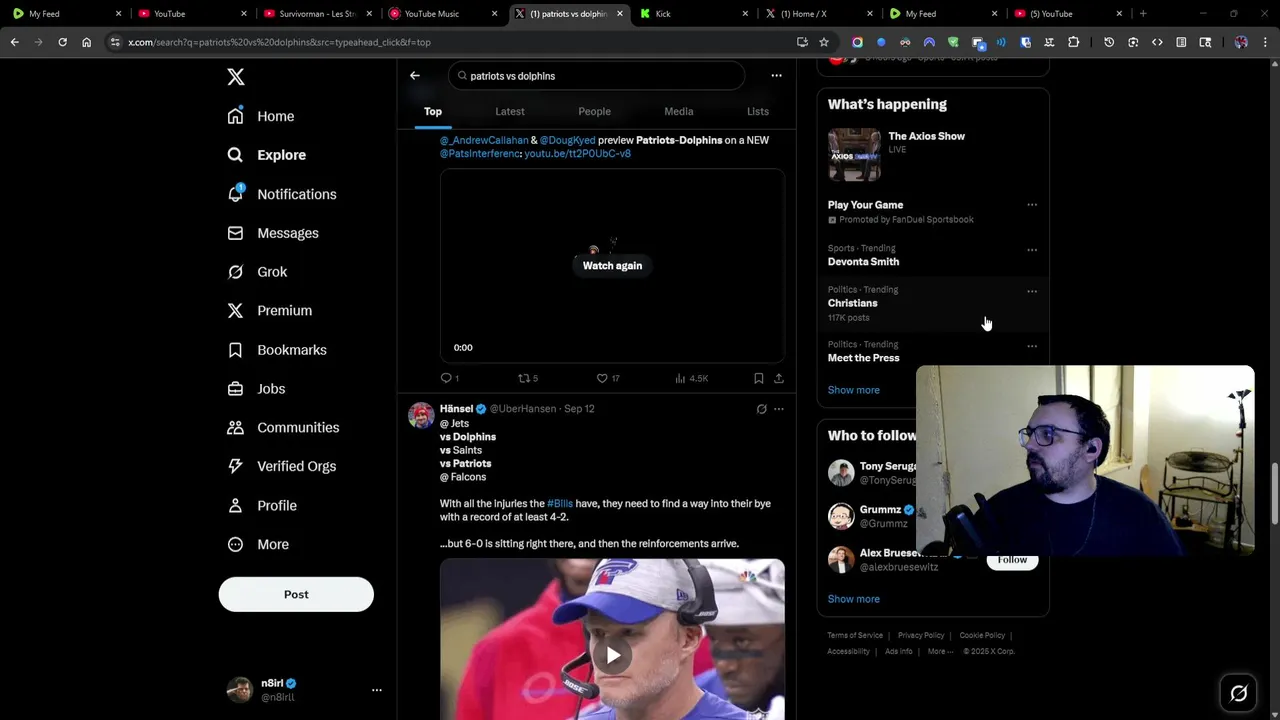
Task: Repost the Patriots-Dolphins preview post
Action: click(528, 378)
